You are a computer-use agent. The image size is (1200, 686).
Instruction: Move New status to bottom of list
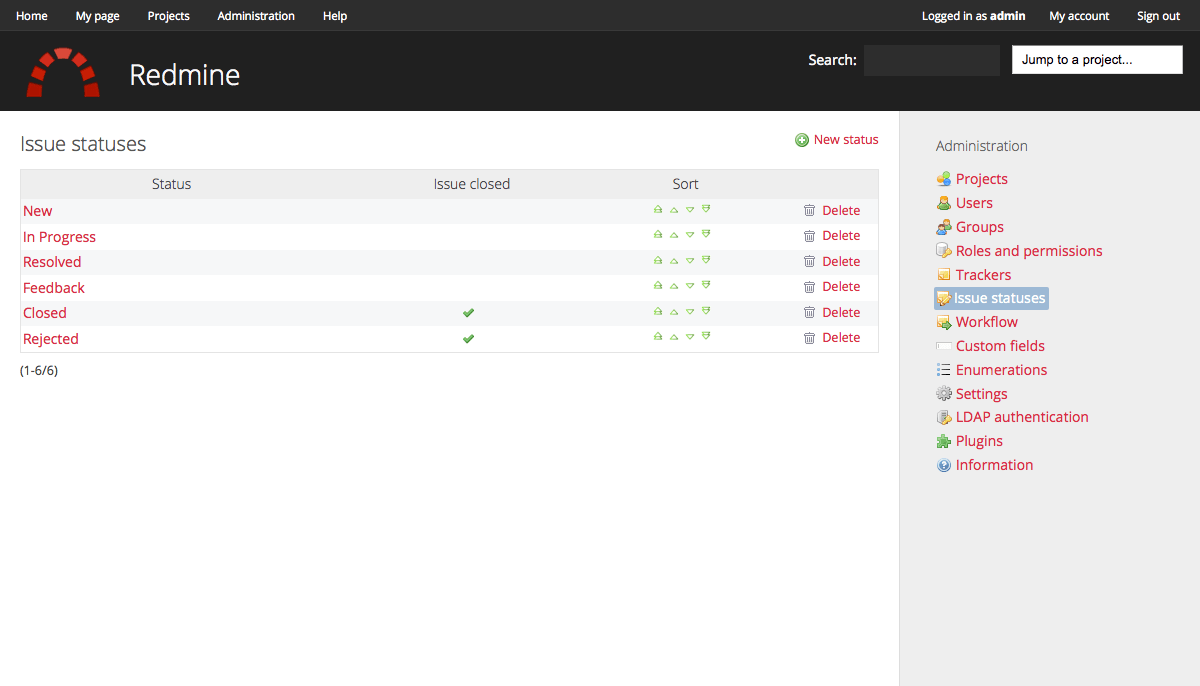706,209
